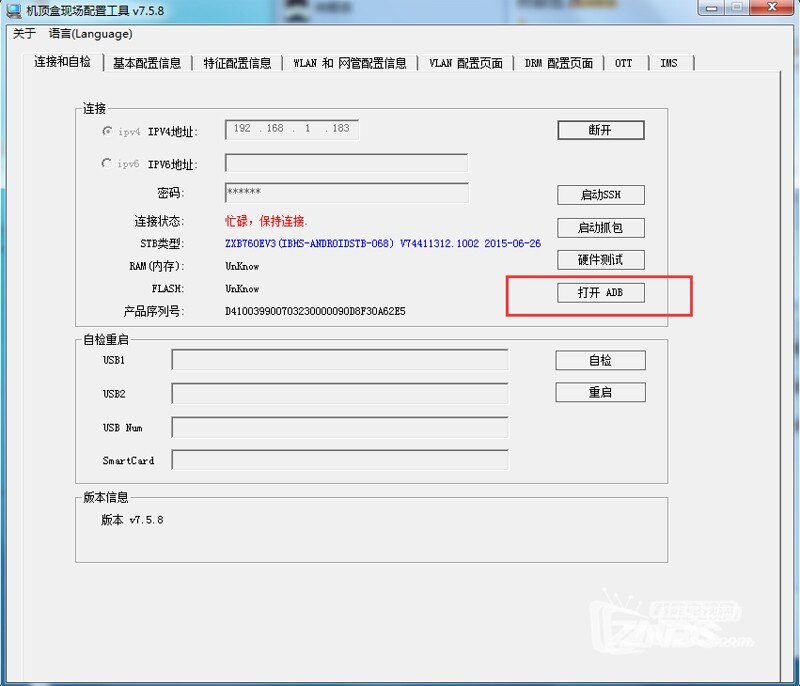This screenshot has width=800, height=686.
Task: Open the WLAN 和 网管配置信息 tab
Action: click(350, 63)
